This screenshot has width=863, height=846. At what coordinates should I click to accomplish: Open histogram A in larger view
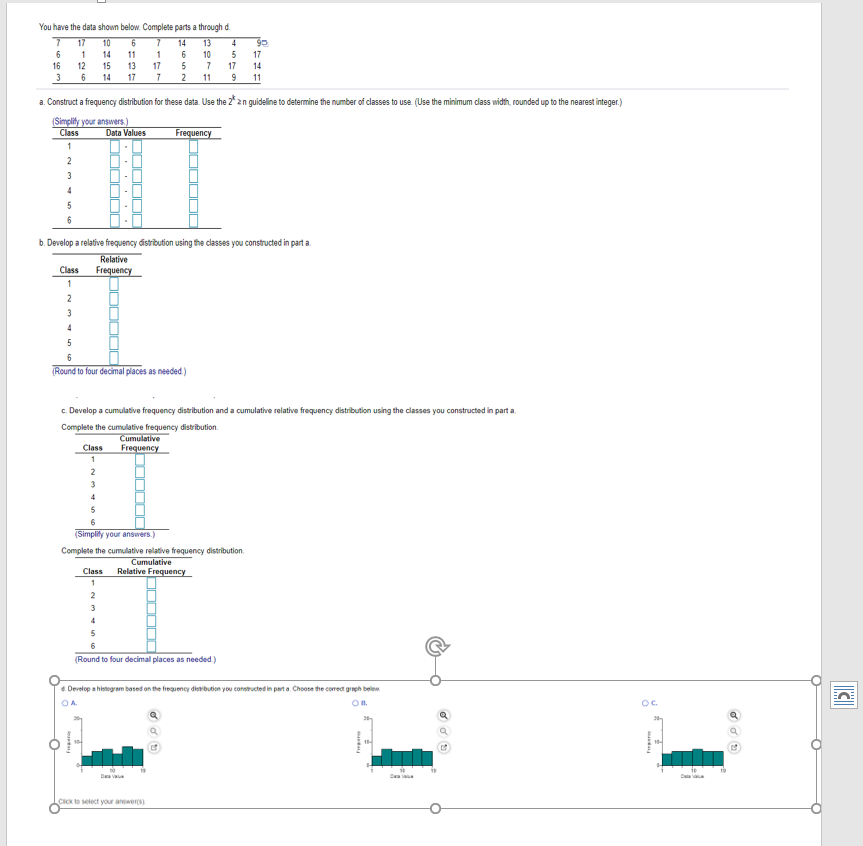pos(153,747)
